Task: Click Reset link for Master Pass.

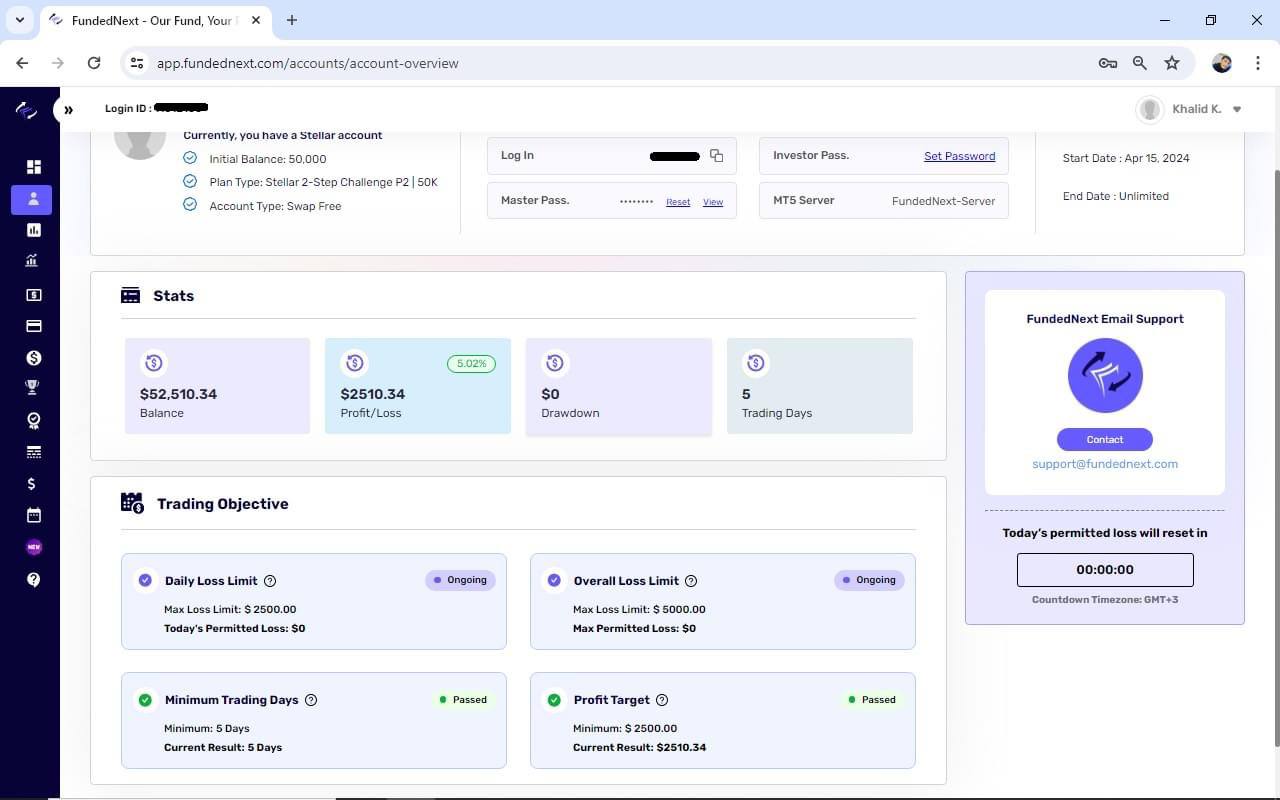Action: point(678,202)
